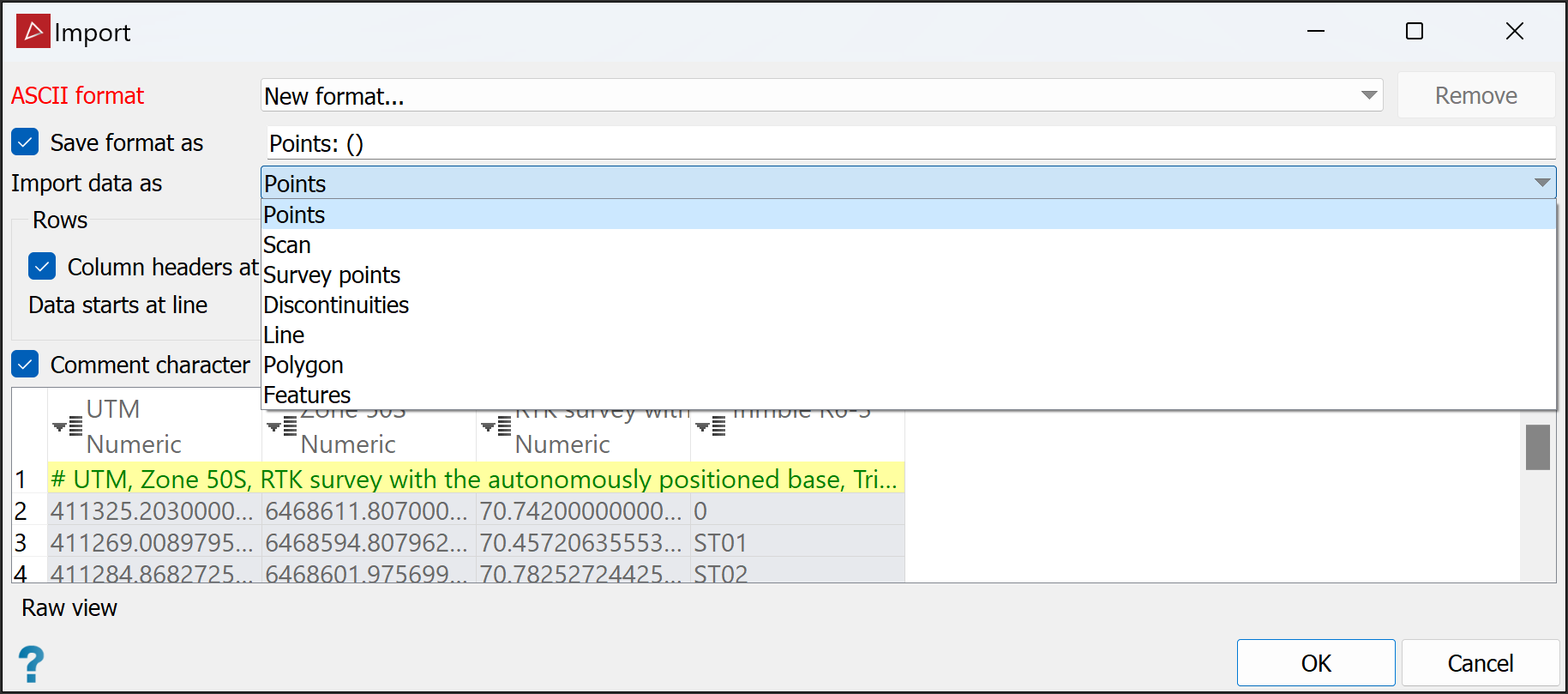Viewport: 1568px width, 694px height.
Task: Click the Cancel button
Action: tap(1481, 663)
